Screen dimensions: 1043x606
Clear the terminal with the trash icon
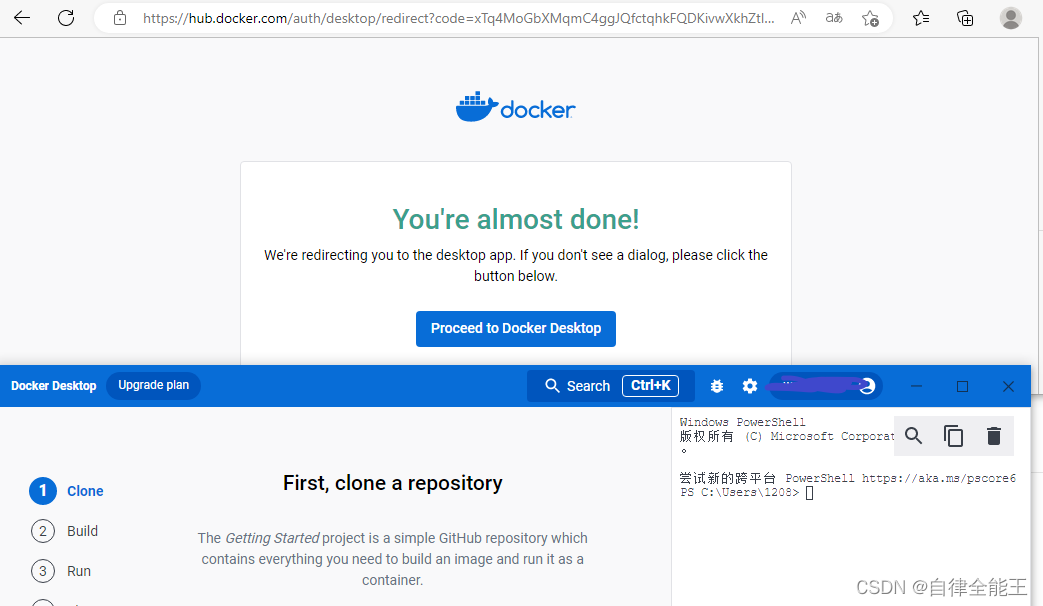coord(993,436)
